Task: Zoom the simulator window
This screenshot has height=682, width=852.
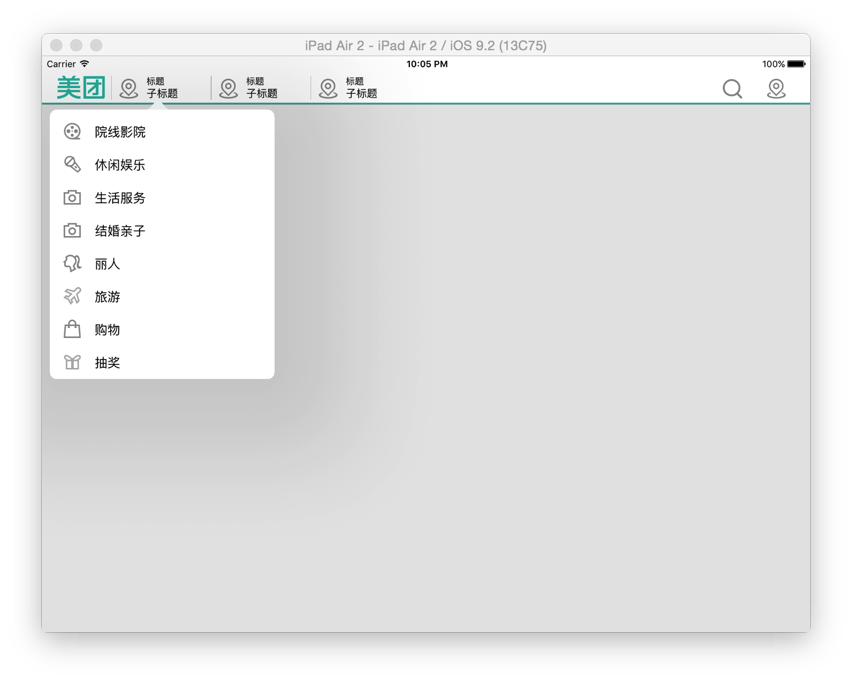Action: 96,45
